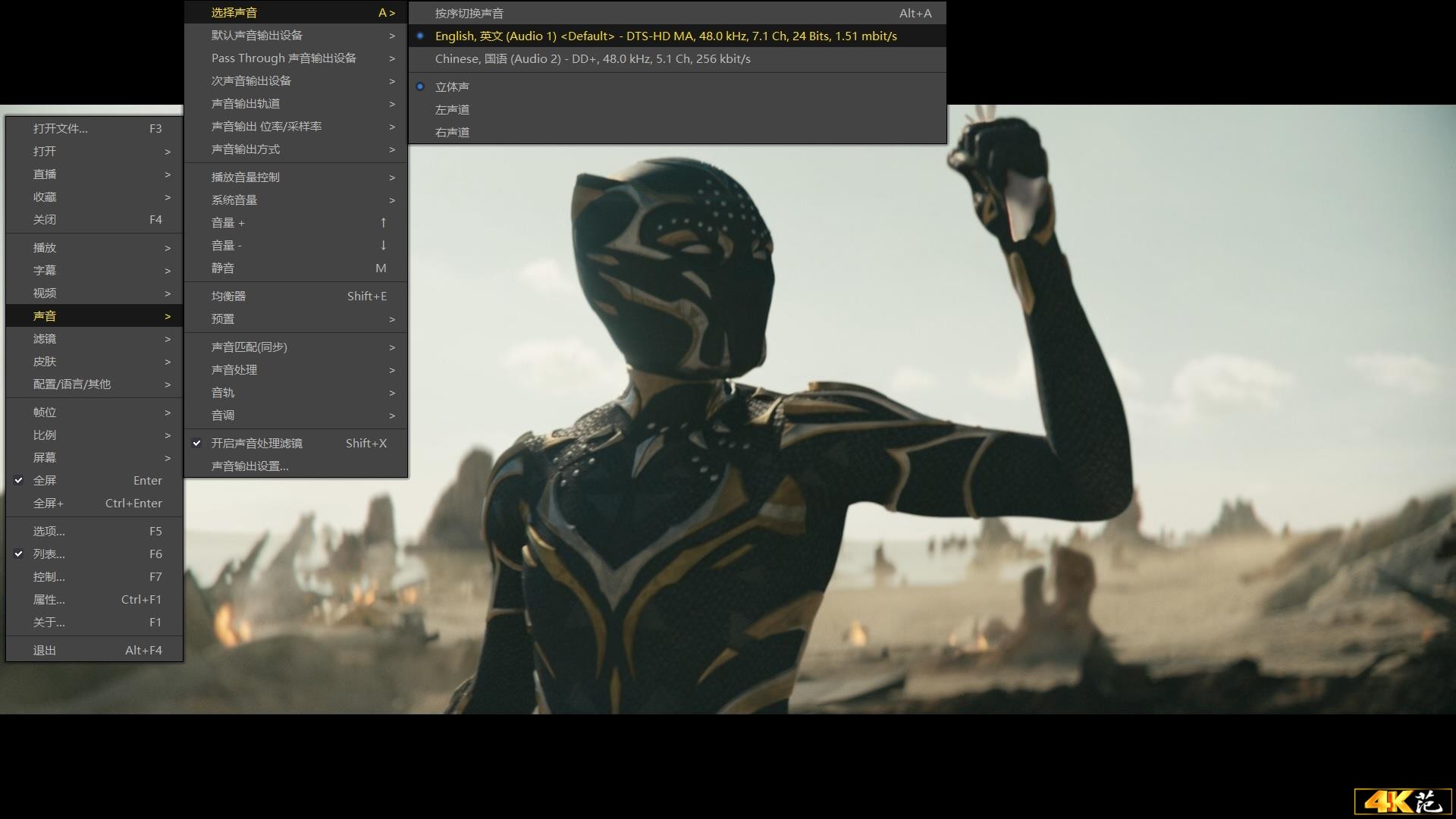Expand 皮肤 skins submenu
Screen dimensions: 1456x819
coord(94,361)
